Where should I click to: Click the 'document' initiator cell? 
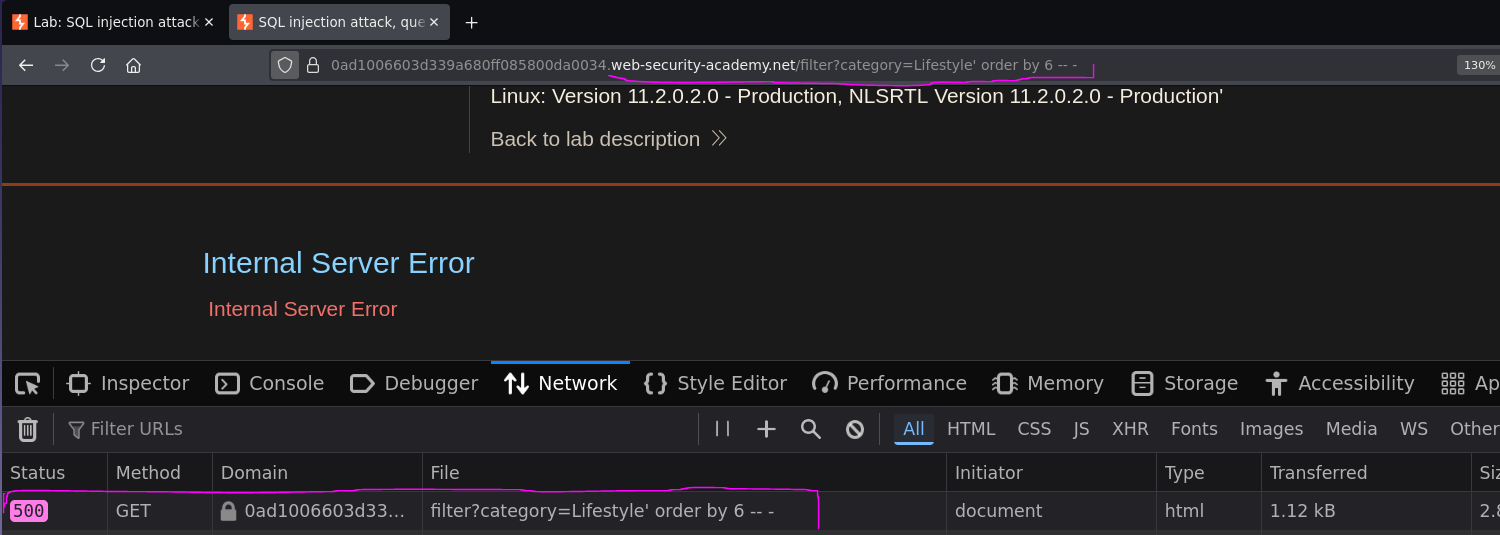[x=1051, y=511]
